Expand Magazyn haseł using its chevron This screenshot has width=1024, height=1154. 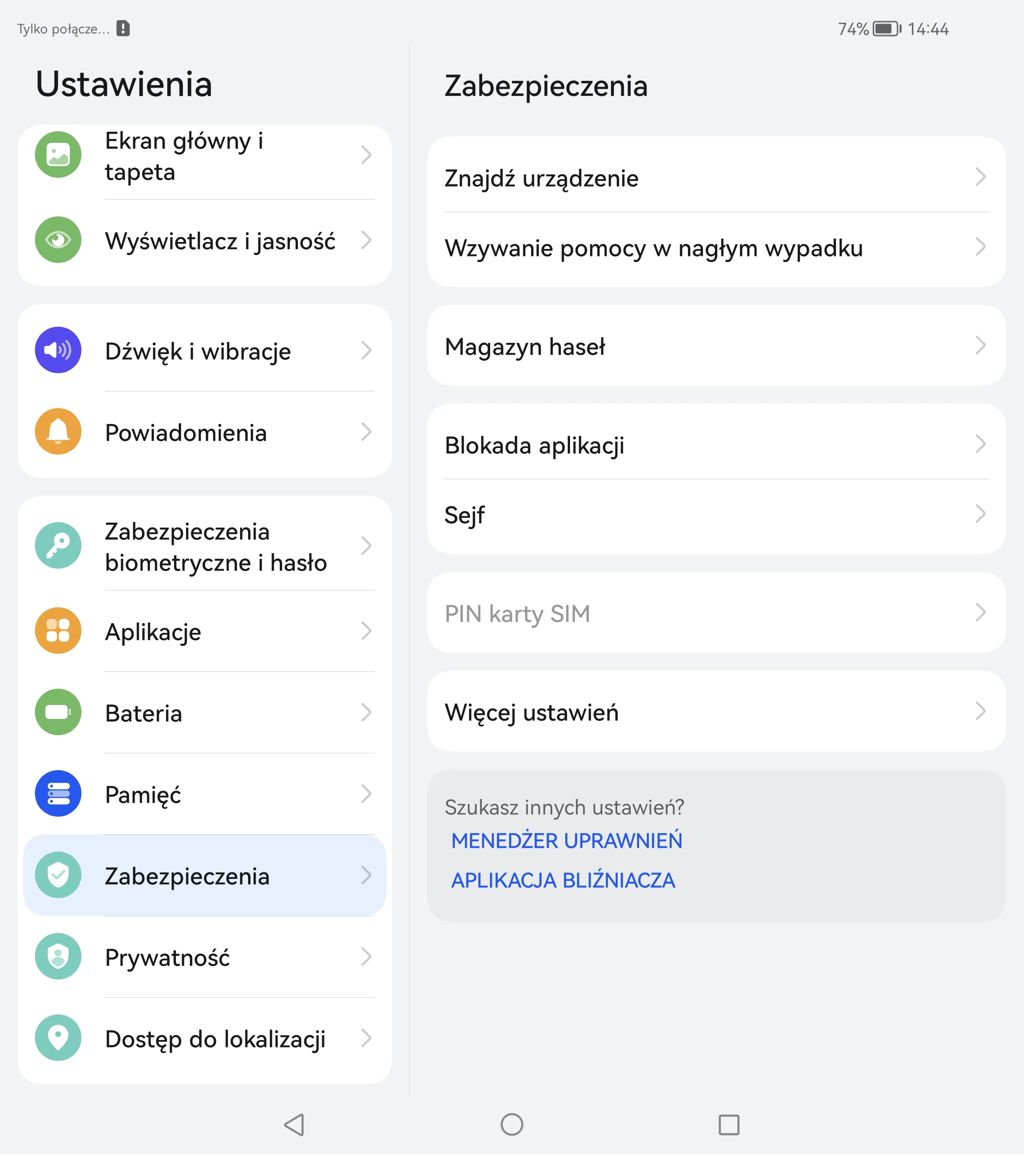tap(980, 346)
